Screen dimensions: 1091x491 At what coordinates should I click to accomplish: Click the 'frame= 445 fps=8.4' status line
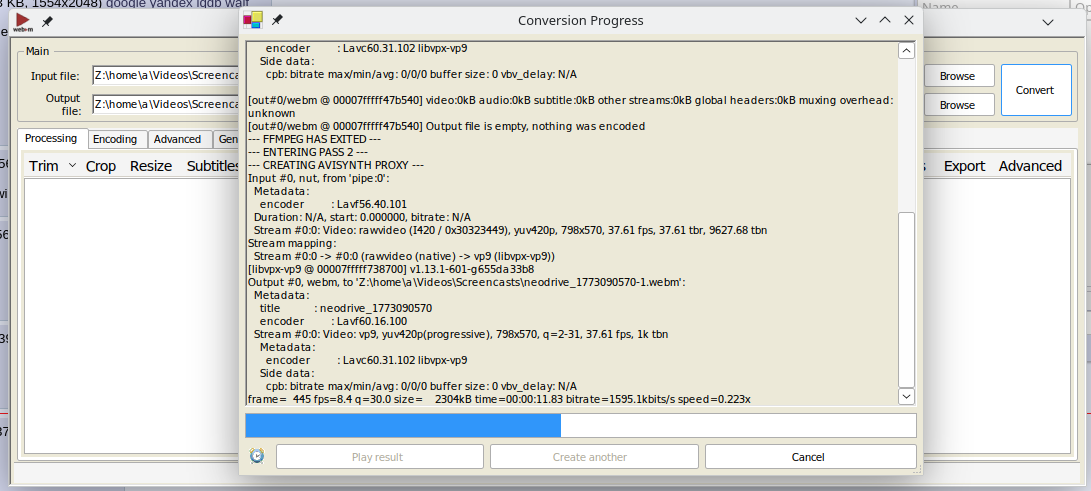500,399
